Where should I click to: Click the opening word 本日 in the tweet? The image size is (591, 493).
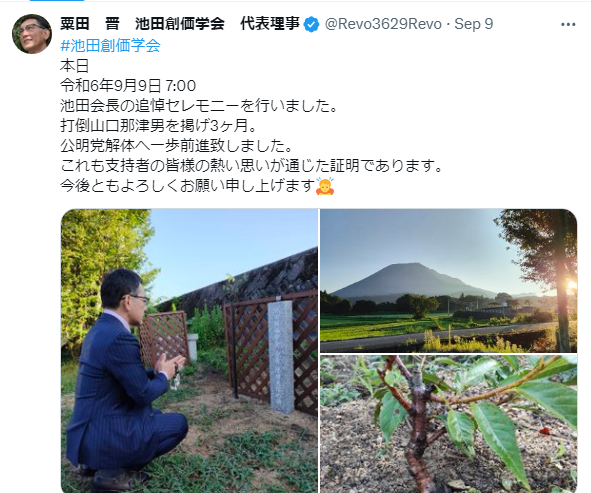pyautogui.click(x=75, y=66)
